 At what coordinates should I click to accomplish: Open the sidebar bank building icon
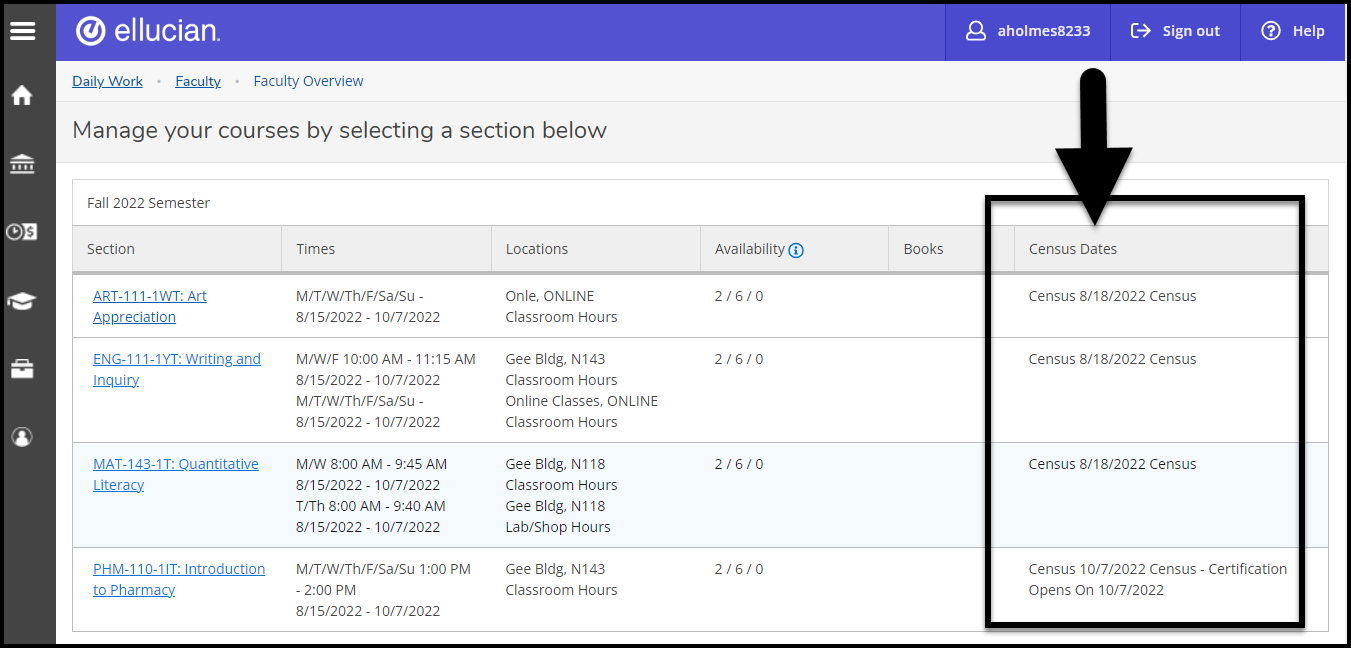pyautogui.click(x=22, y=164)
